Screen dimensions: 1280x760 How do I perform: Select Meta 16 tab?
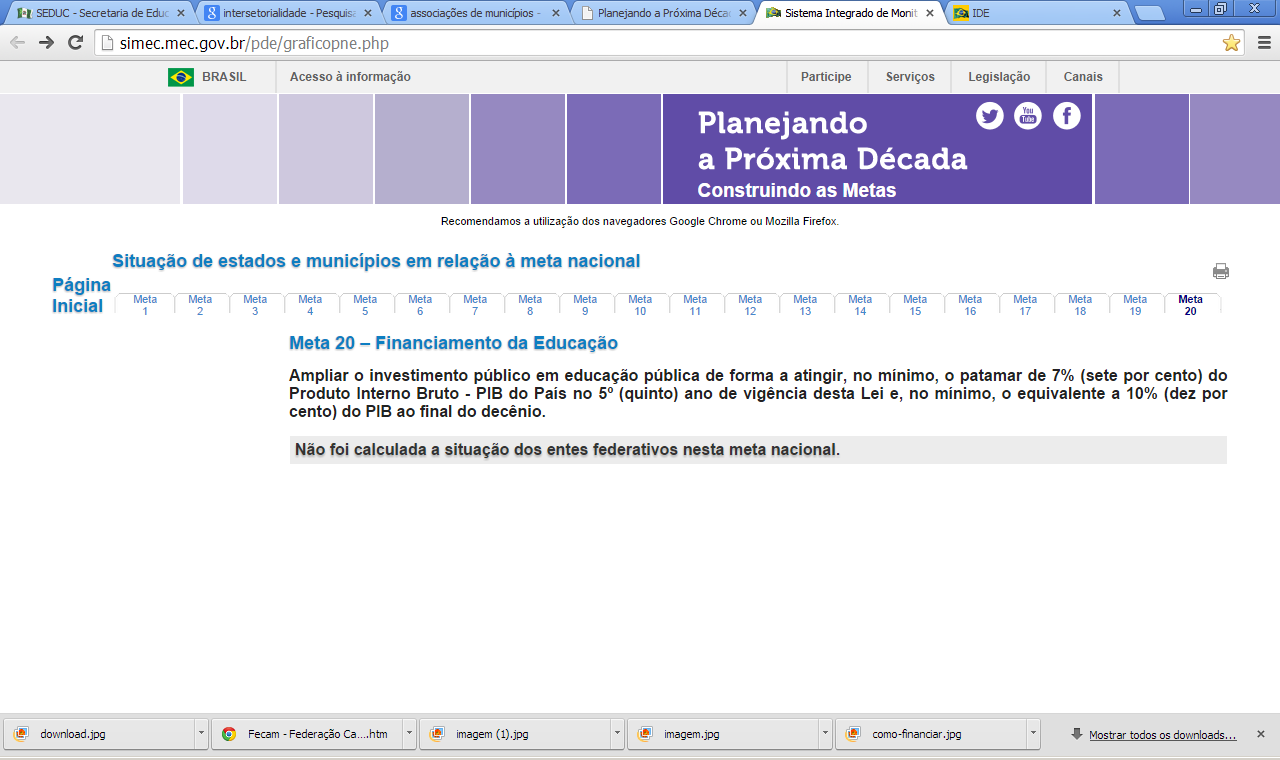click(x=970, y=305)
